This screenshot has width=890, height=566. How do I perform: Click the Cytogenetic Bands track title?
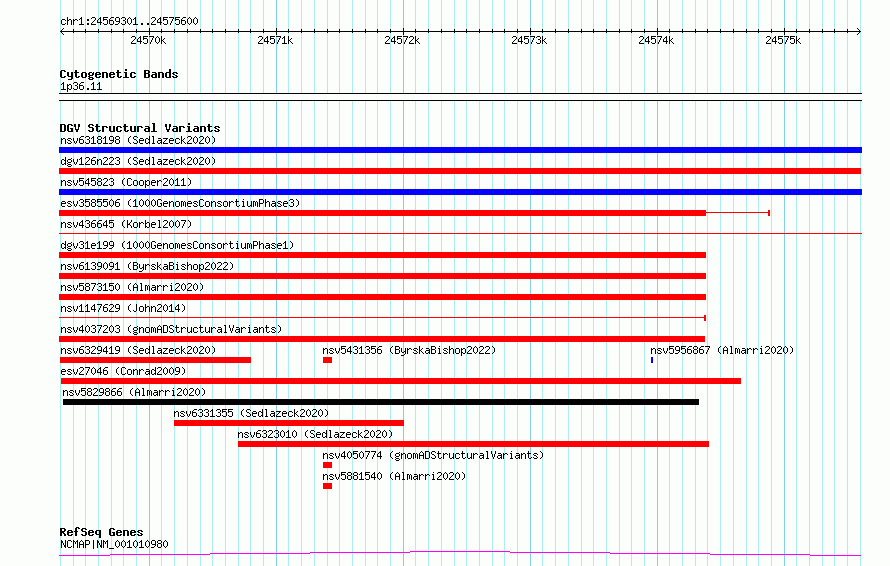(x=119, y=74)
